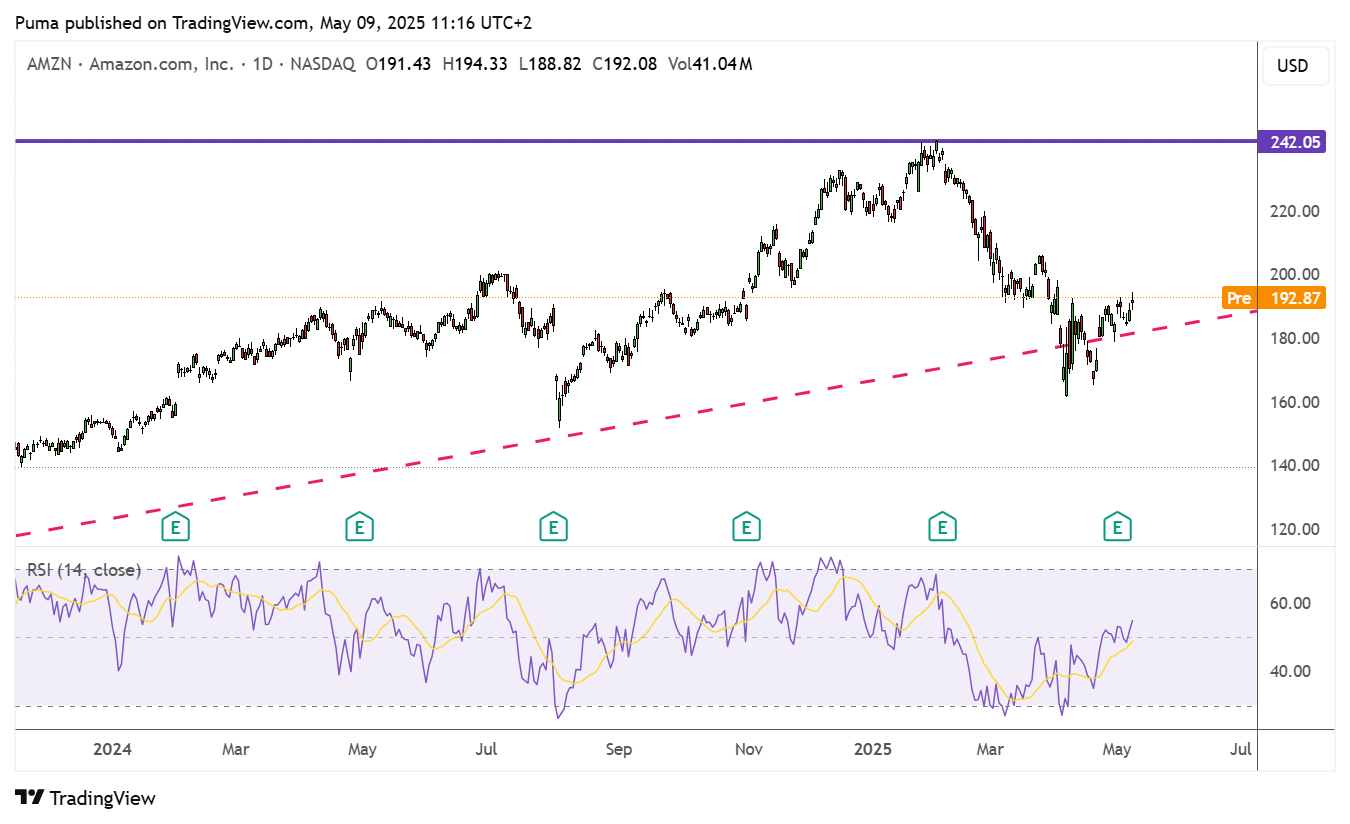This screenshot has height=824, width=1350.
Task: Click the 60.00 RSI axis label
Action: (1291, 604)
